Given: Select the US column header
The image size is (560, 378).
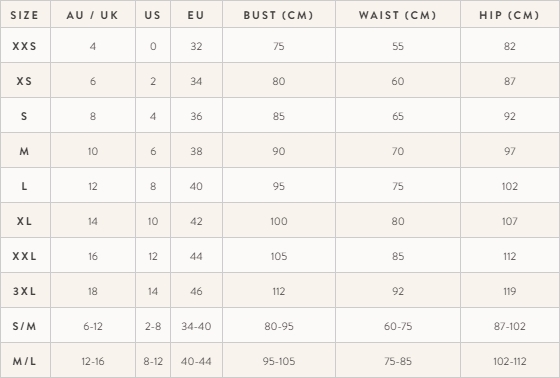Looking at the screenshot, I should [x=153, y=15].
